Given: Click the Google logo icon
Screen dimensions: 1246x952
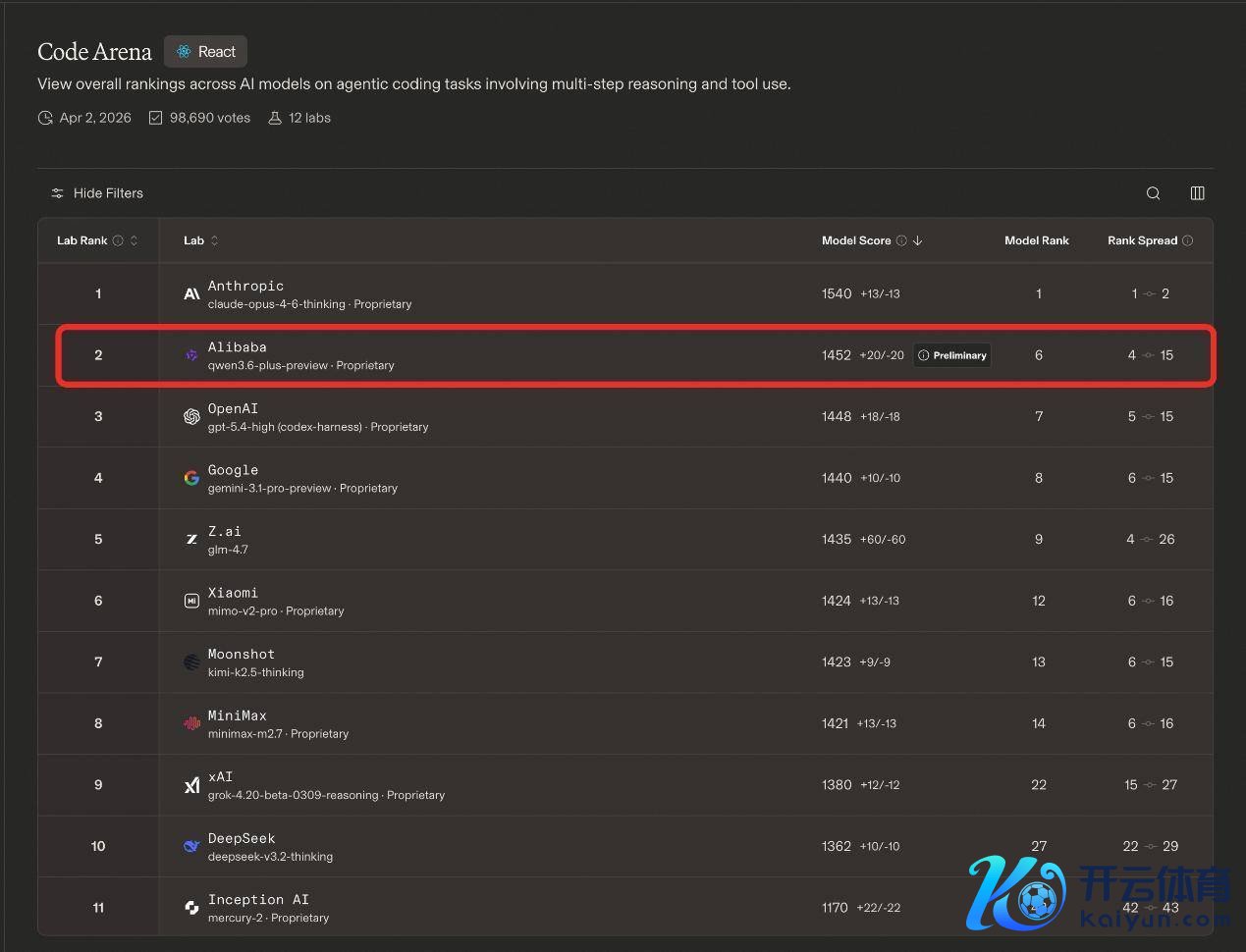Looking at the screenshot, I should (x=191, y=478).
